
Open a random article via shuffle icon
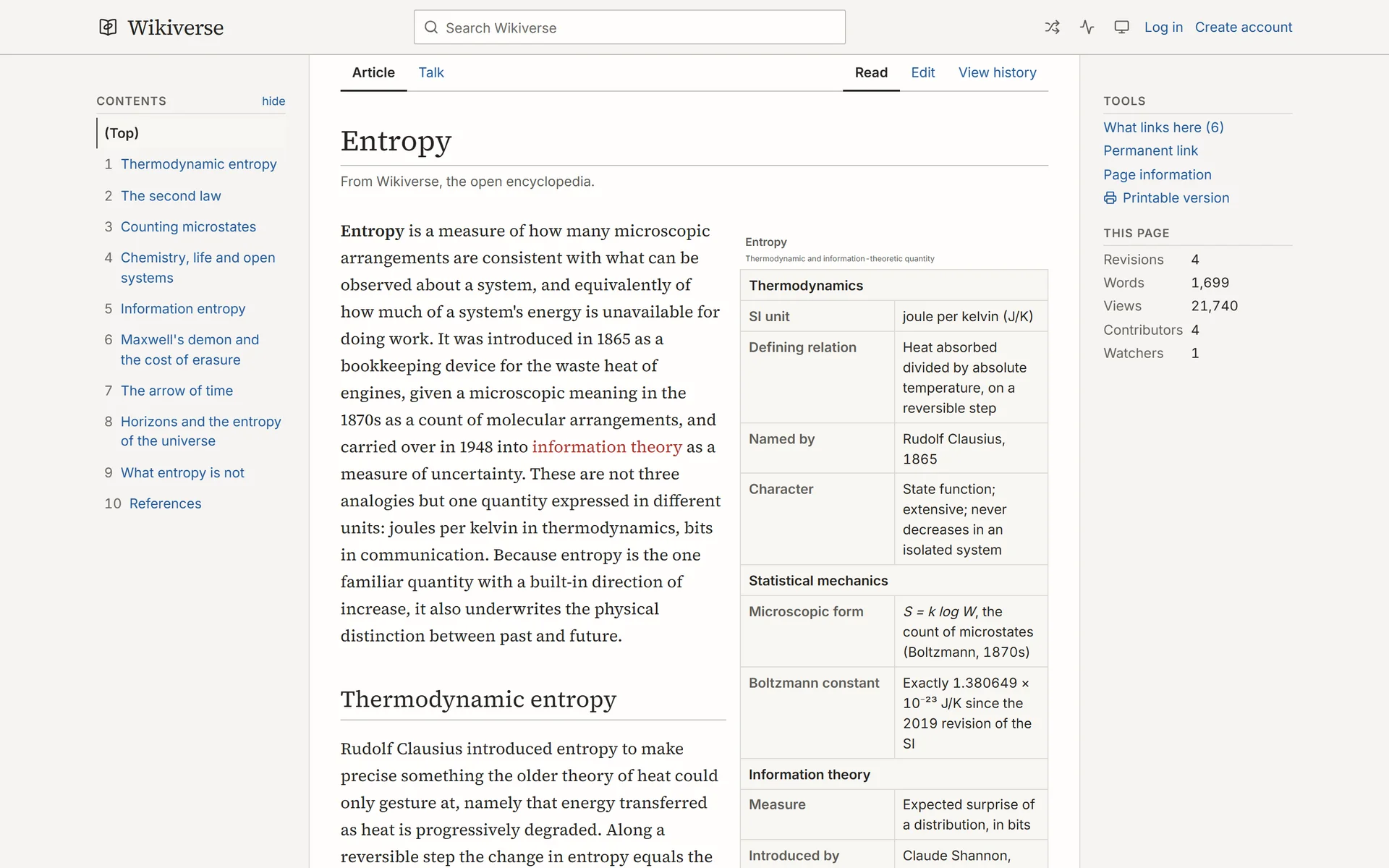tap(1052, 27)
